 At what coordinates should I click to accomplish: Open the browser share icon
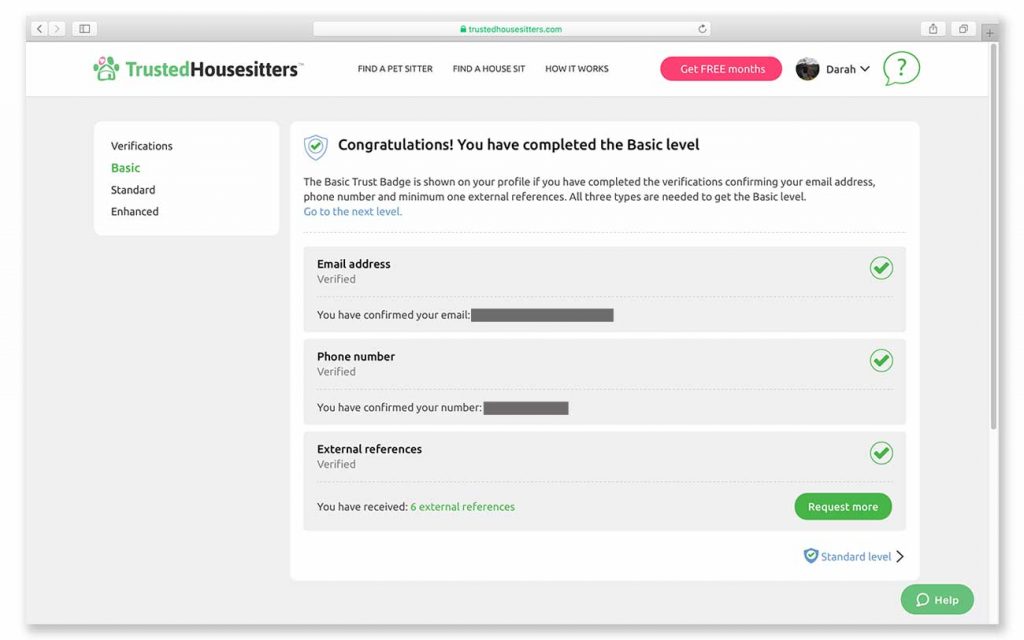point(933,29)
